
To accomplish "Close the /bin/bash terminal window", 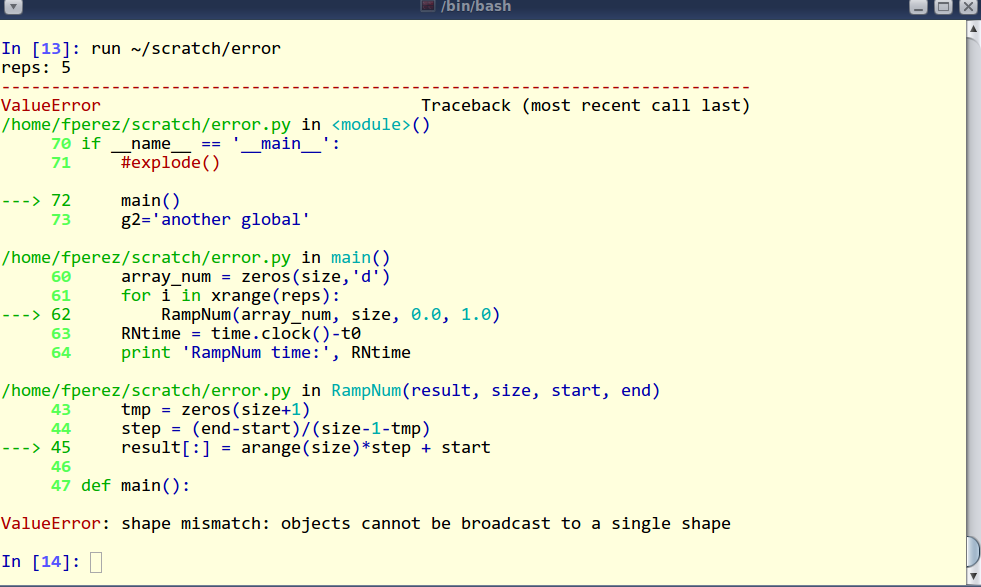I will click(967, 7).
